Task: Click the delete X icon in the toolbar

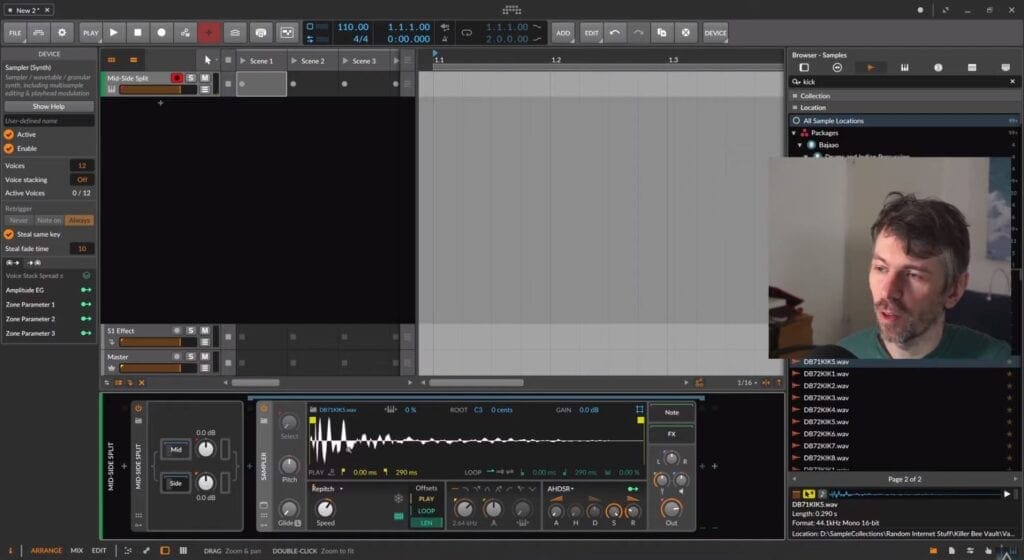Action: (686, 33)
